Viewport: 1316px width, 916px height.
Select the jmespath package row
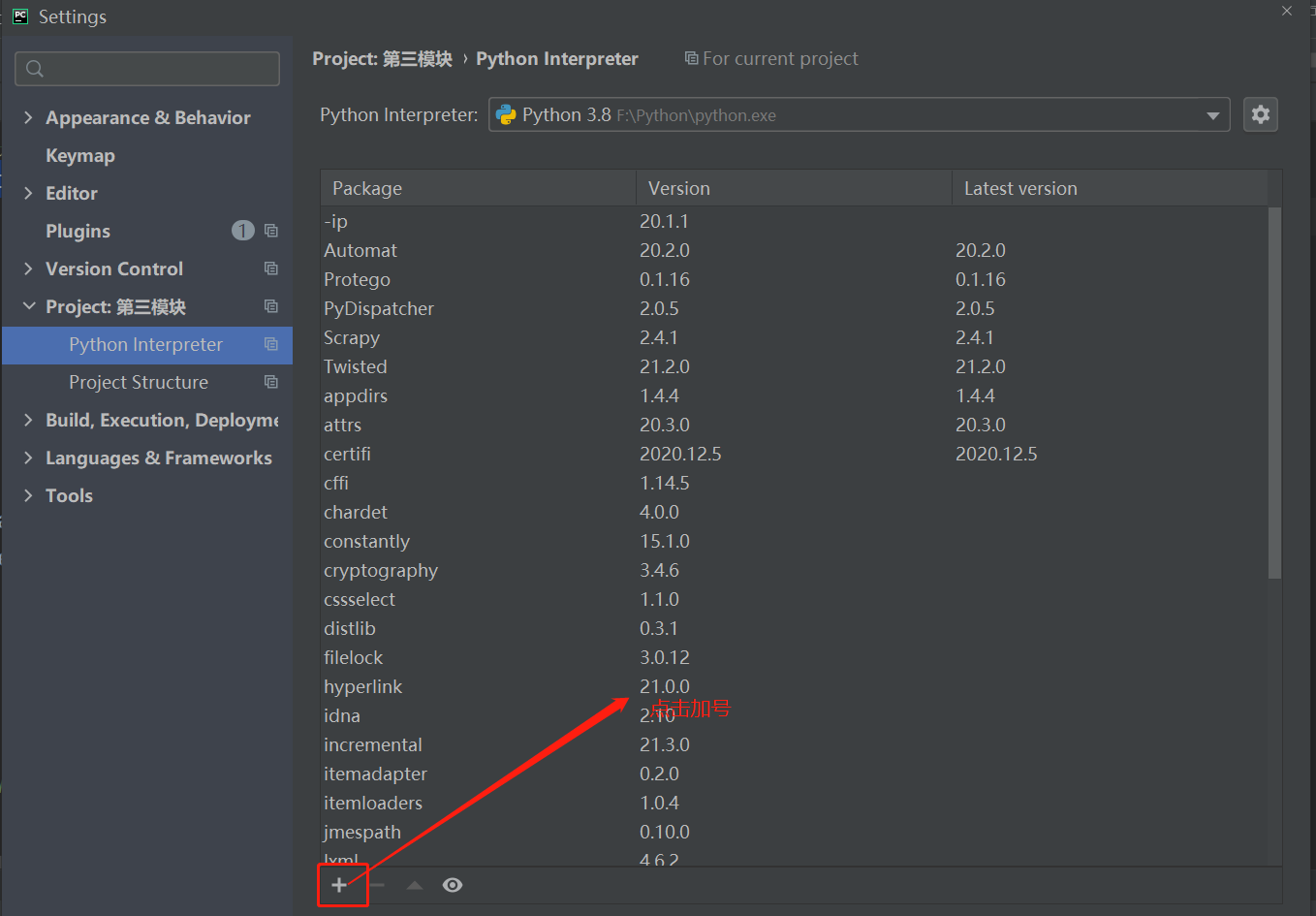[x=794, y=832]
